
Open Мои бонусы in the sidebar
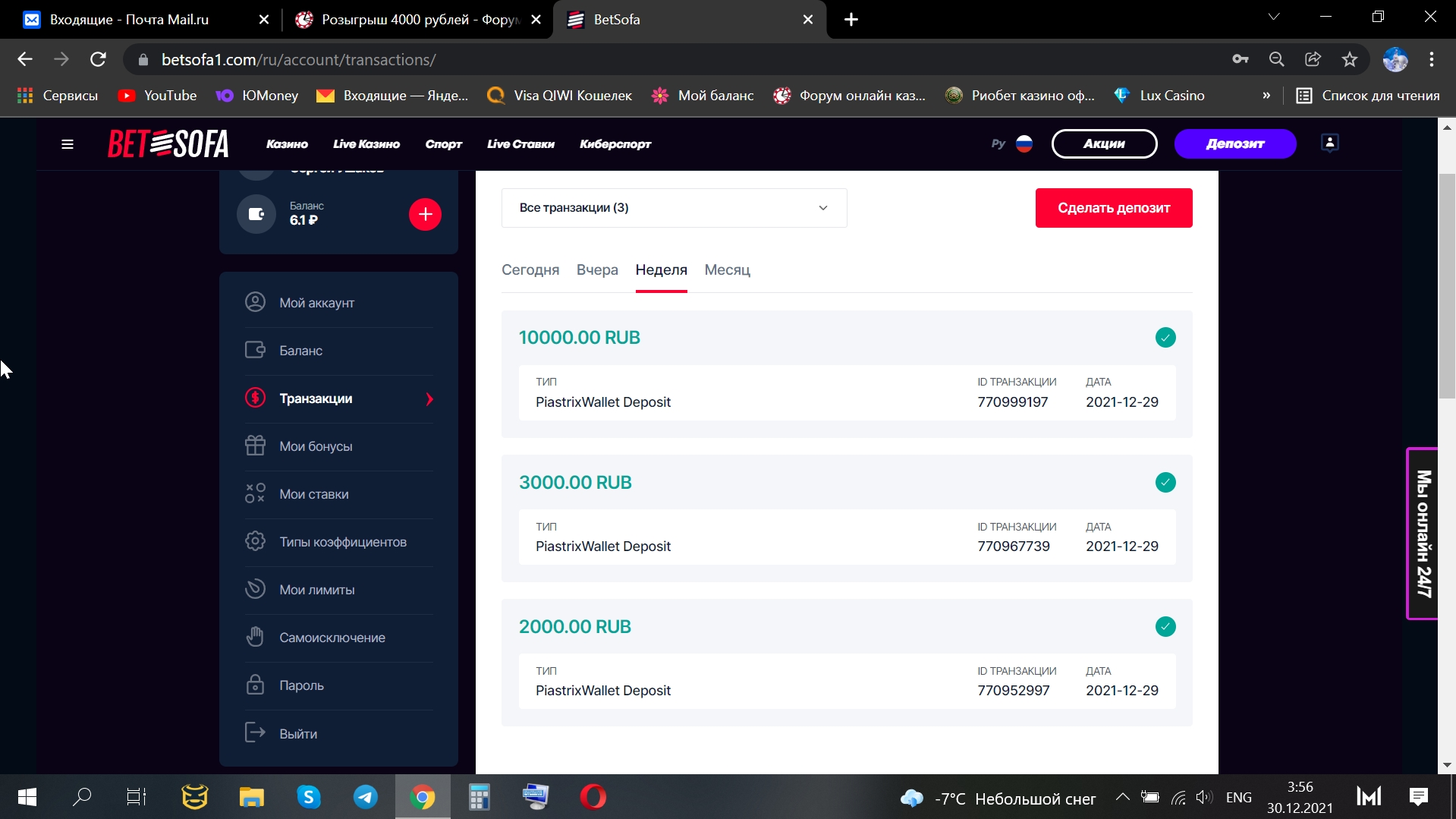pyautogui.click(x=316, y=446)
